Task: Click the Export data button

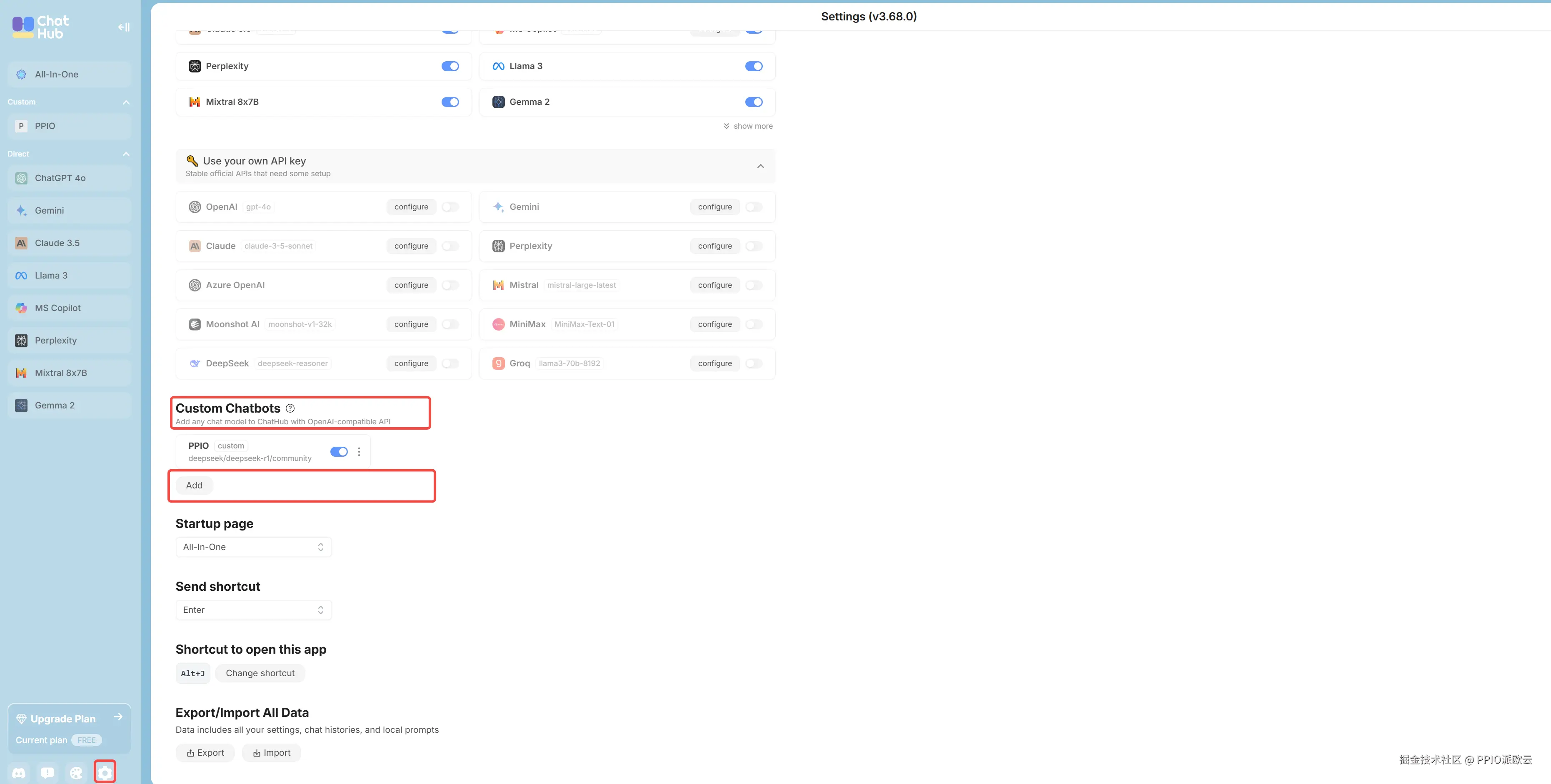Action: click(205, 753)
